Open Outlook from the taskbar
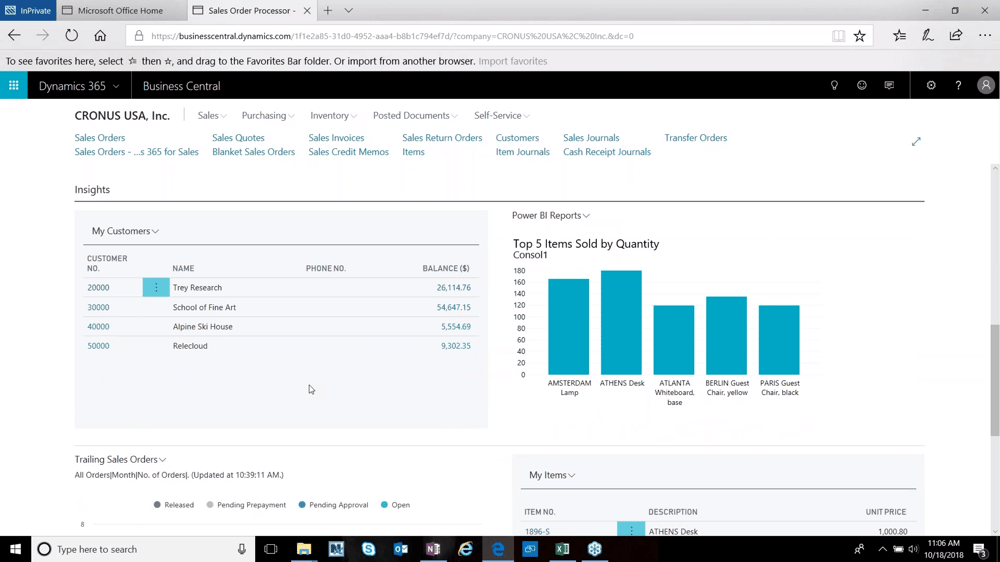The image size is (1000, 562). click(x=401, y=549)
